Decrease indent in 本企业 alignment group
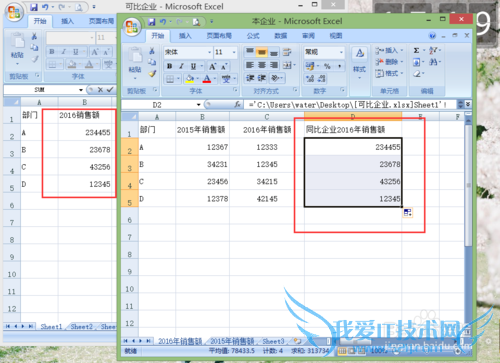Viewport: 500px width, 363px height. click(250, 78)
